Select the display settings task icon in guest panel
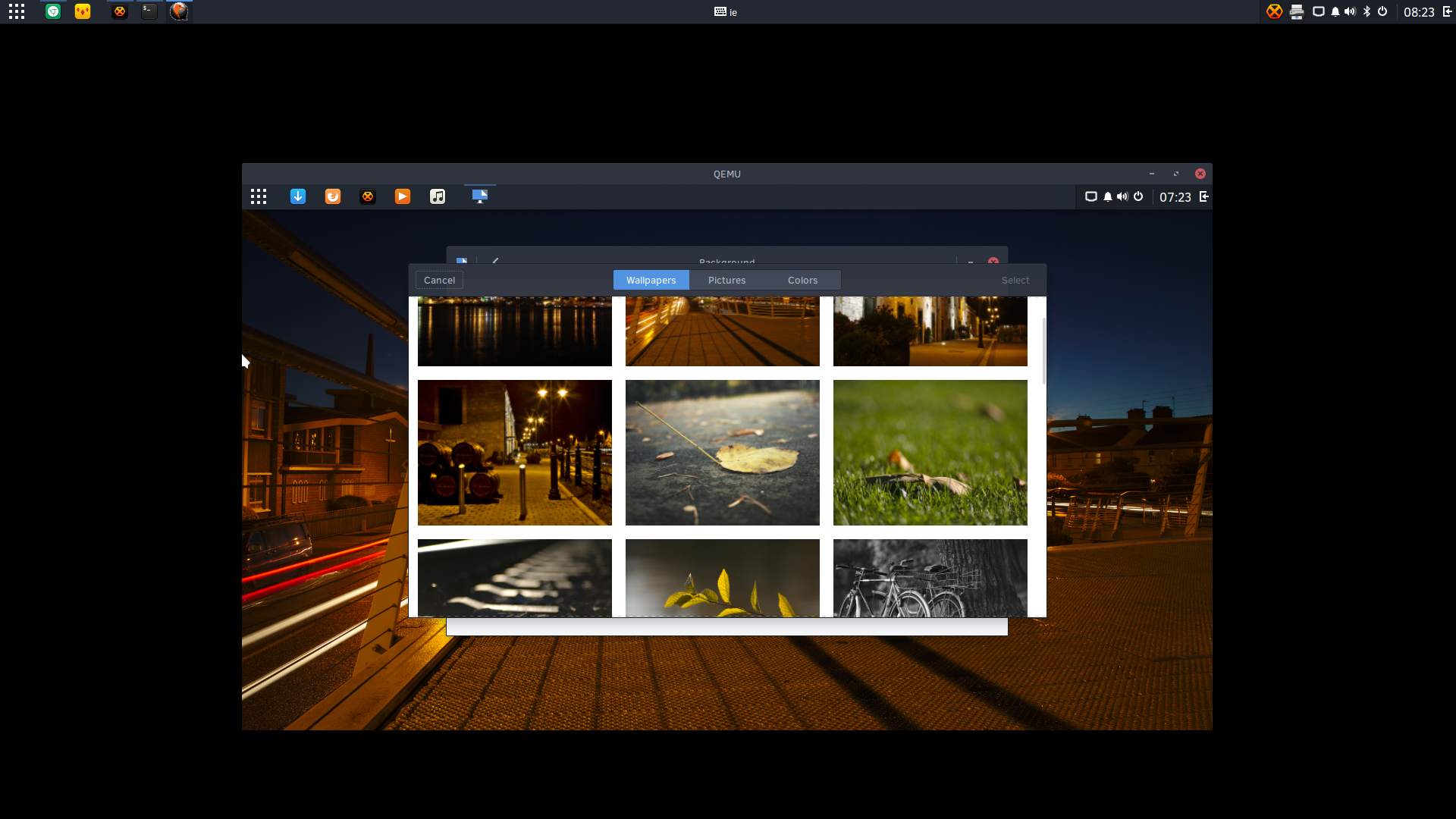This screenshot has width=1456, height=819. tap(480, 196)
